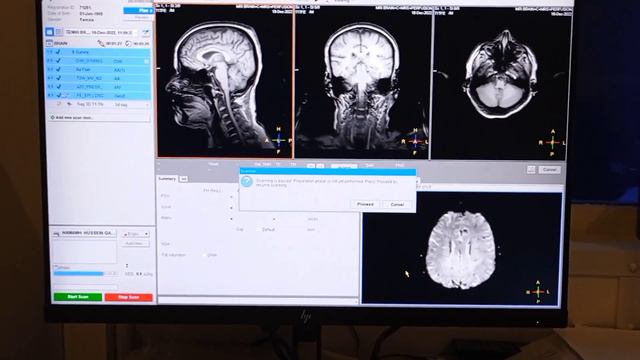Click the red Stop Scan button
The image size is (640, 360).
click(129, 297)
